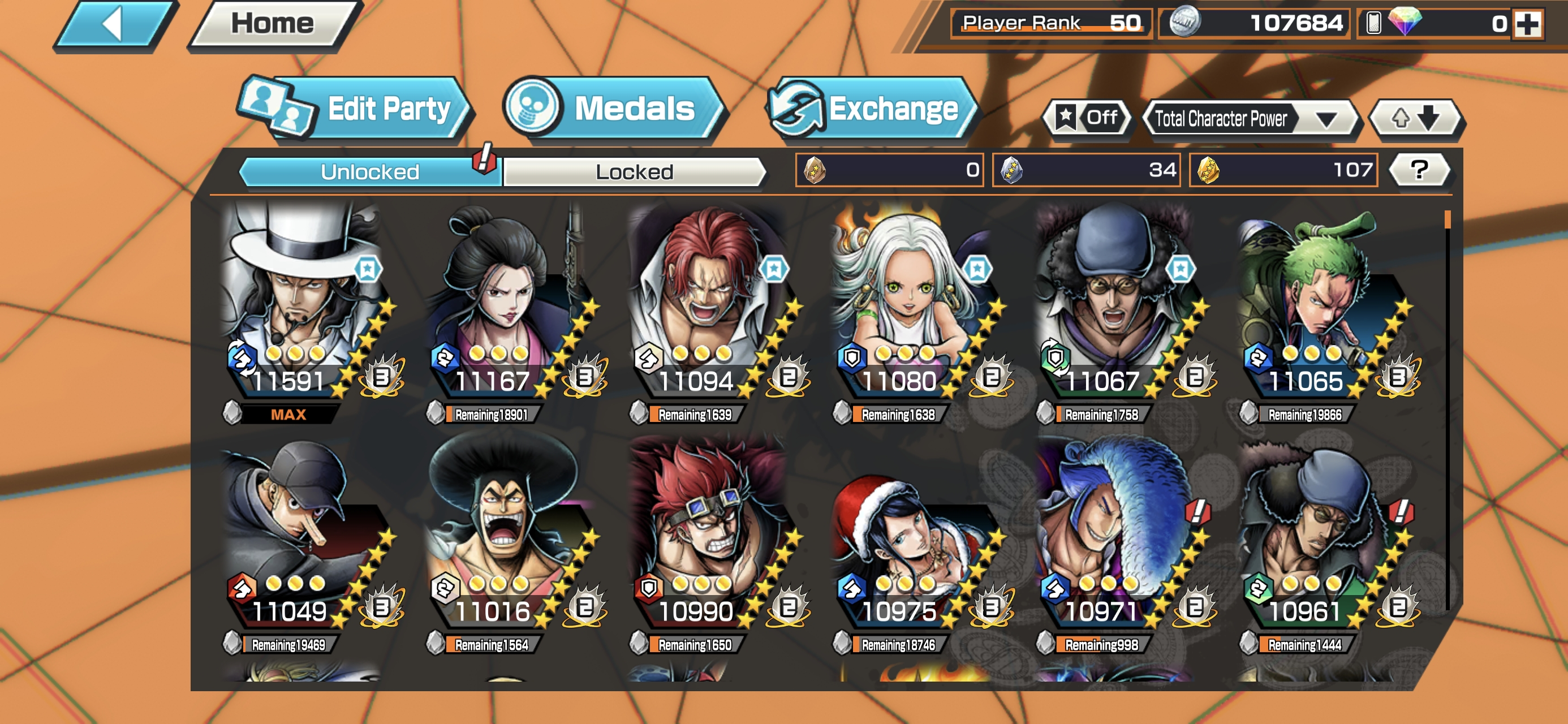
Task: Click red exclamation badge on 10971 character
Action: click(x=1198, y=510)
